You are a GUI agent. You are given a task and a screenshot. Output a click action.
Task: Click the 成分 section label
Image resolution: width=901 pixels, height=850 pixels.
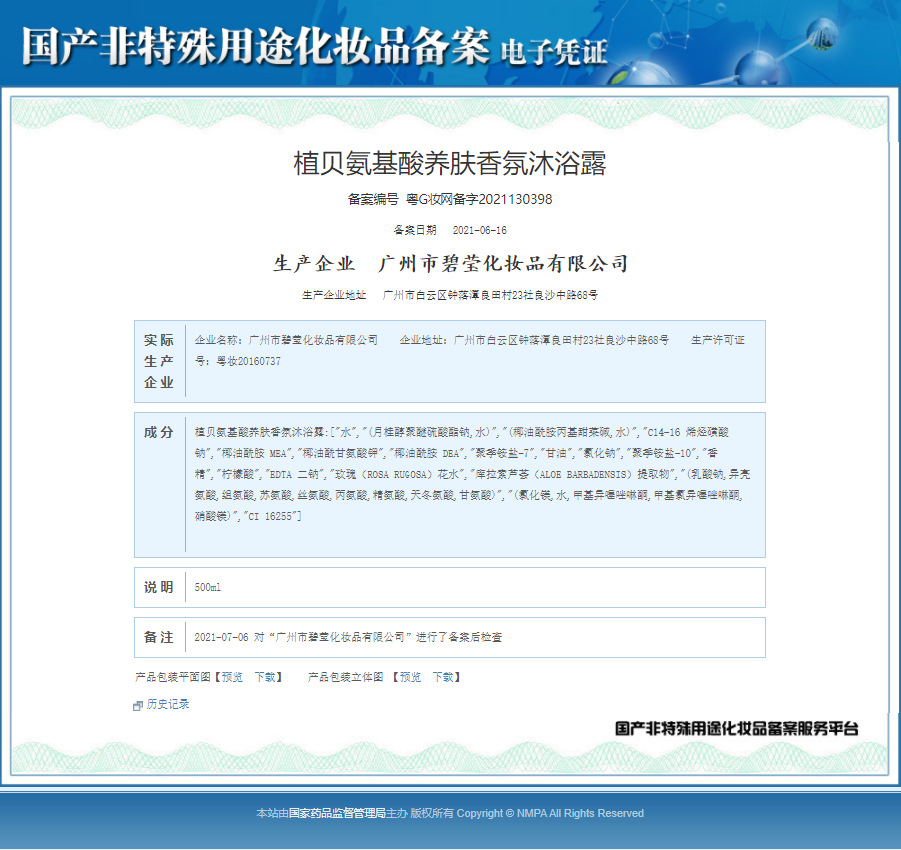click(x=159, y=432)
